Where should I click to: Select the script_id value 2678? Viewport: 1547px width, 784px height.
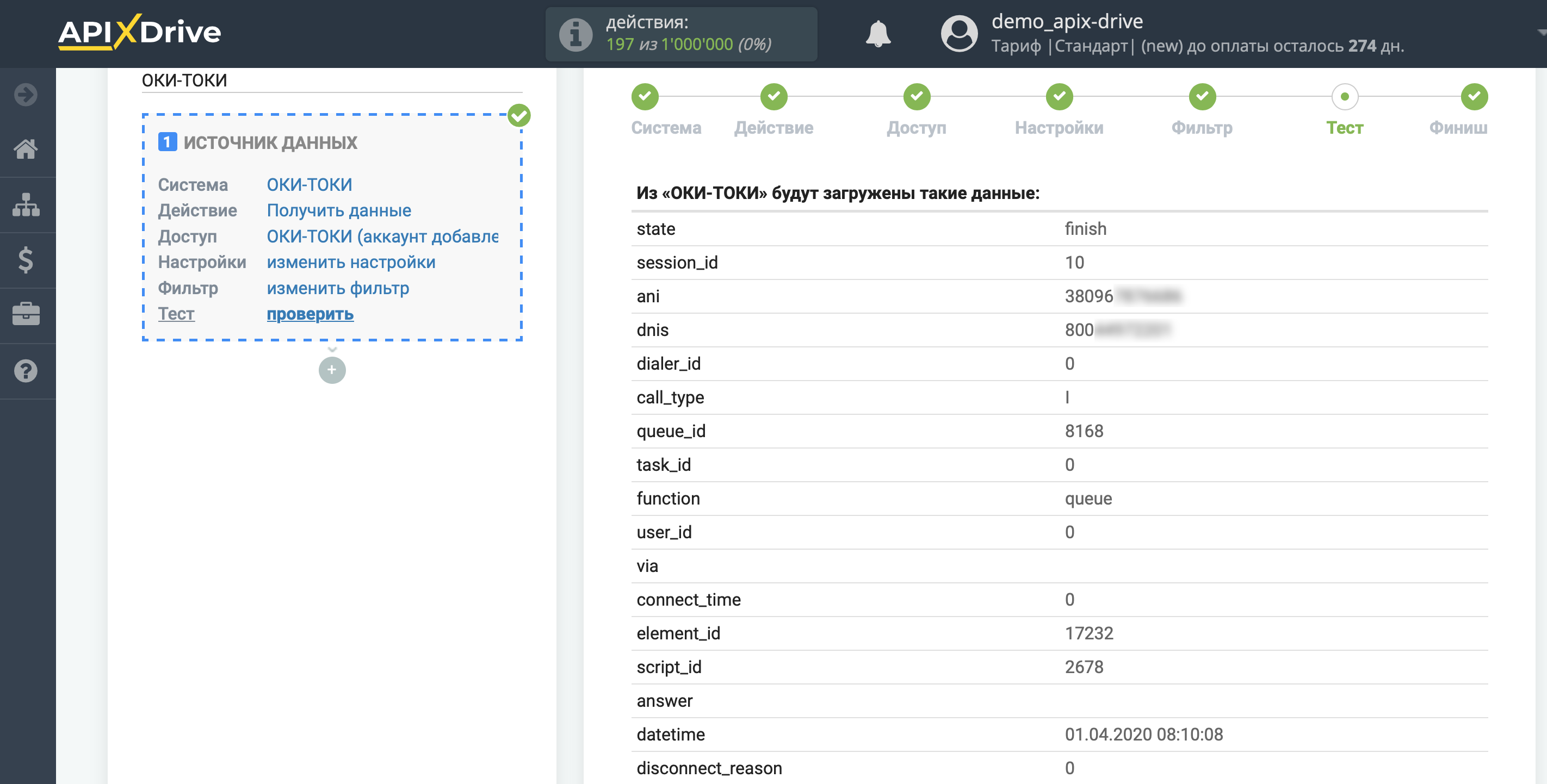click(x=1084, y=667)
